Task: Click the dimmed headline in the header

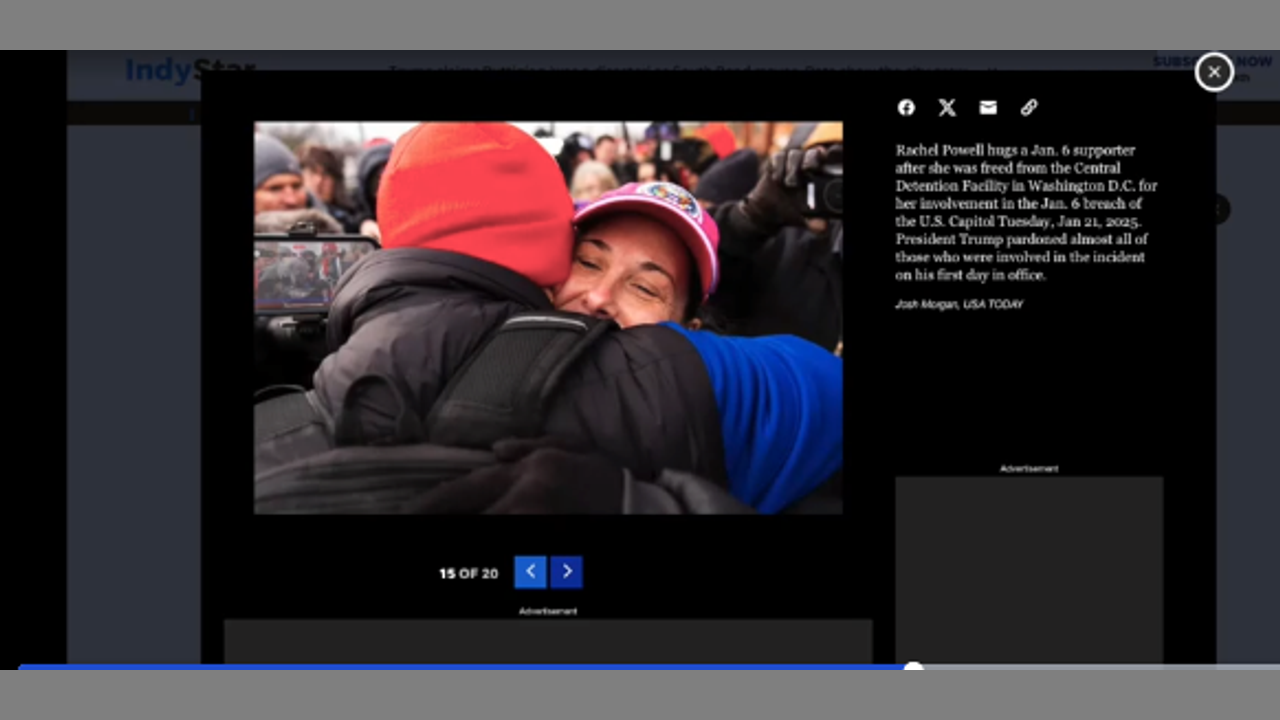Action: coord(690,68)
